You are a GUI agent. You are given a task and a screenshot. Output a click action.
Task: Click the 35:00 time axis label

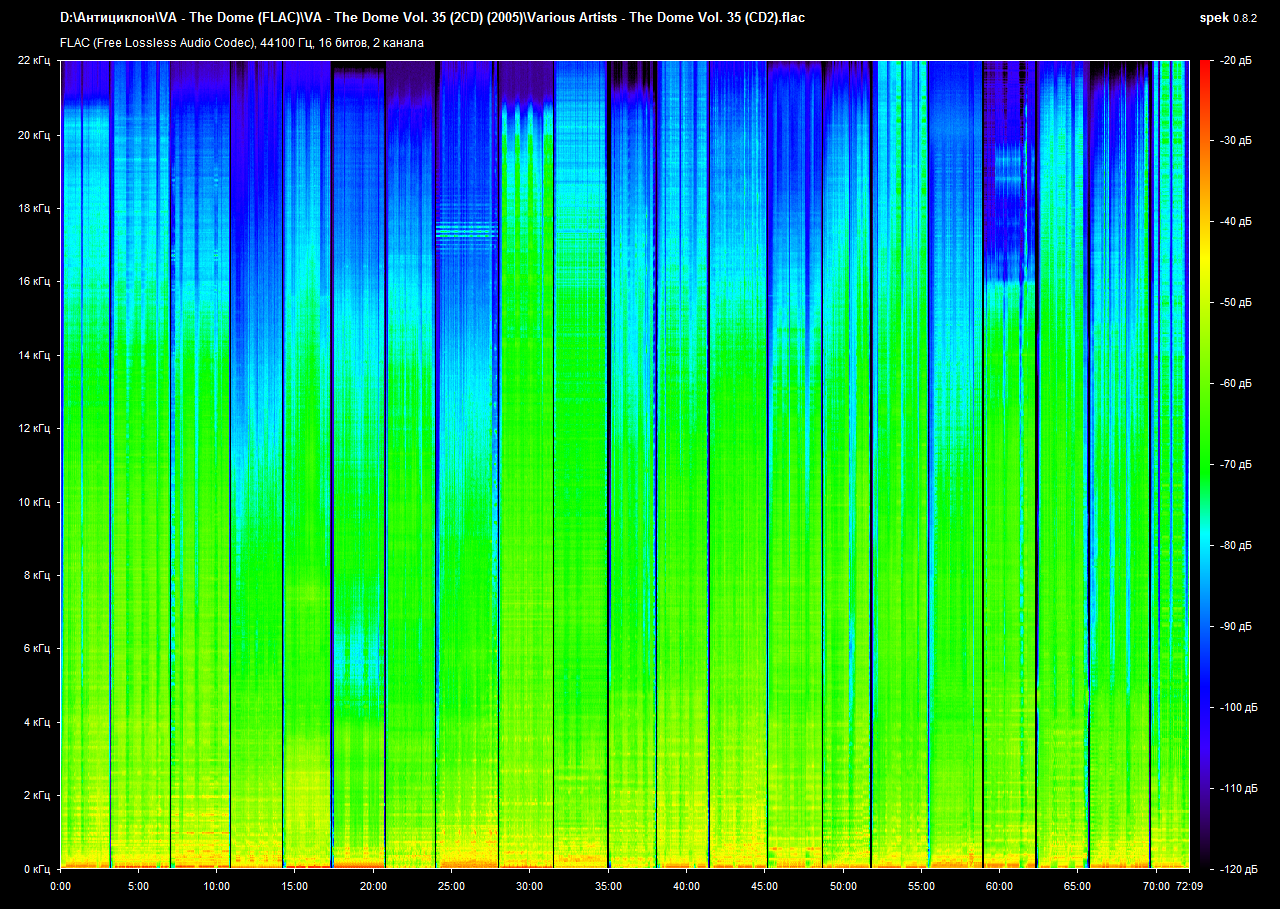(608, 886)
